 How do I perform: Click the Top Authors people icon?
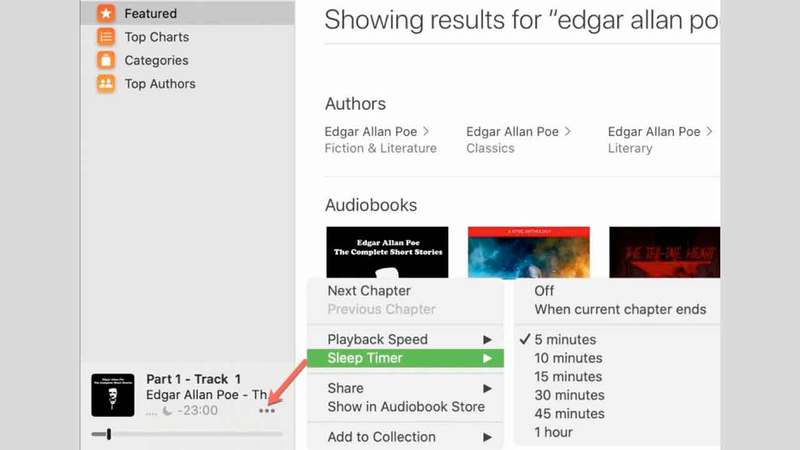coord(105,84)
